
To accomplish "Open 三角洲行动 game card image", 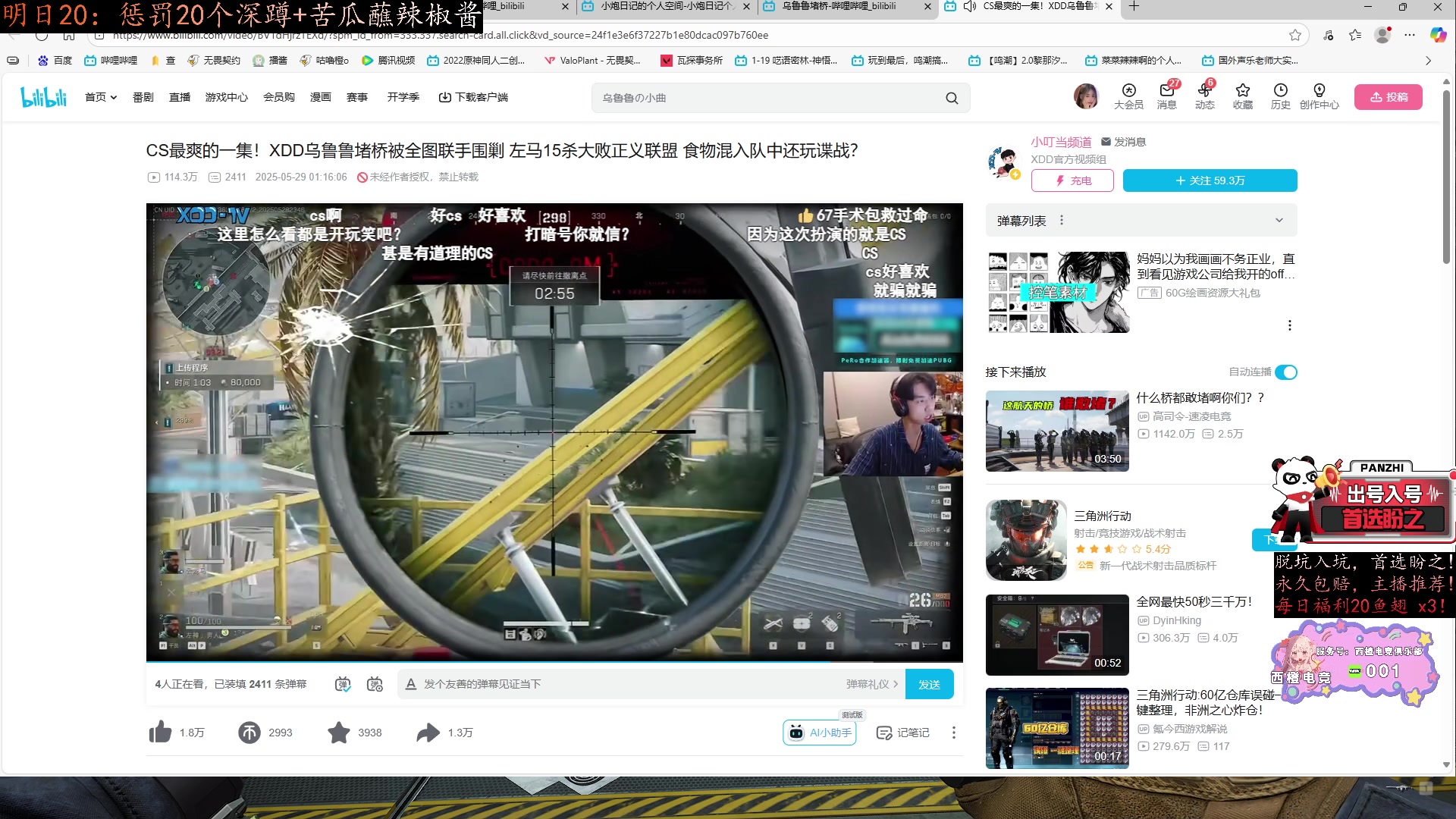I will point(1026,540).
